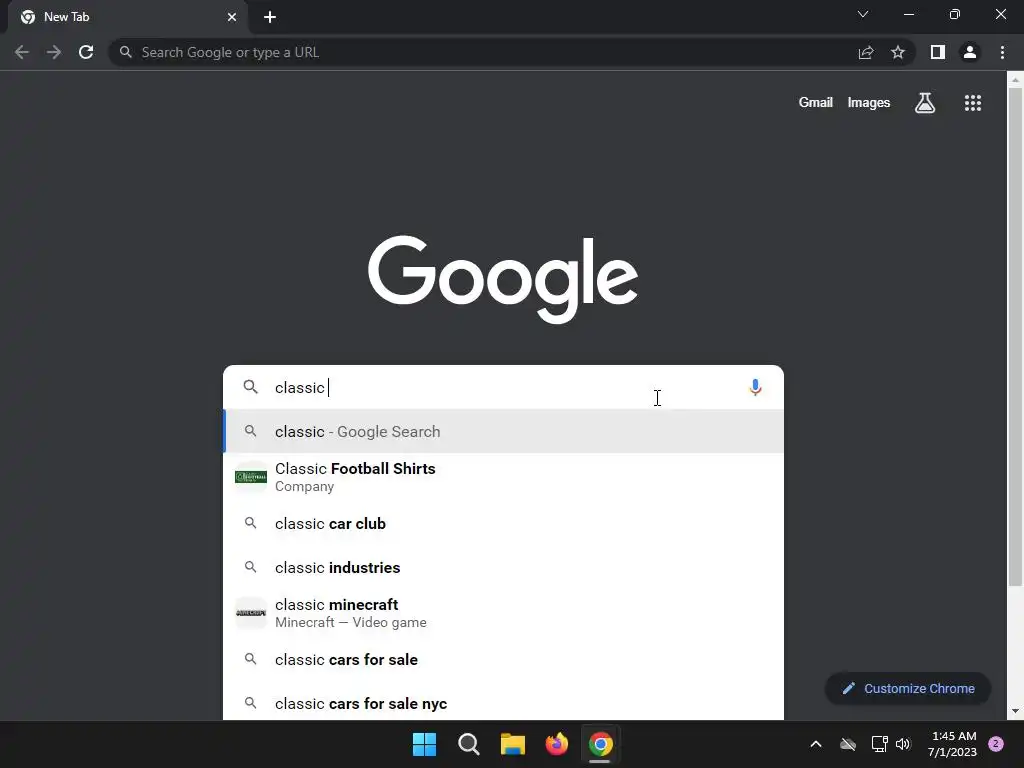Open the network status tray icon
Screen dimensions: 1024x768
(879, 744)
